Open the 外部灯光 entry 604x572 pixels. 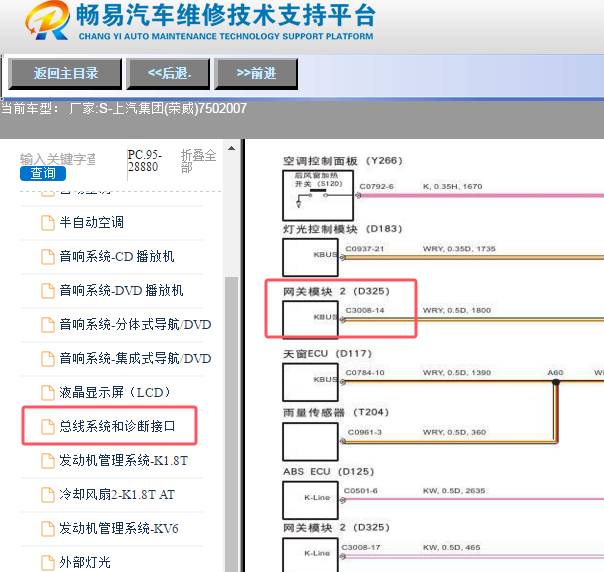(85, 562)
